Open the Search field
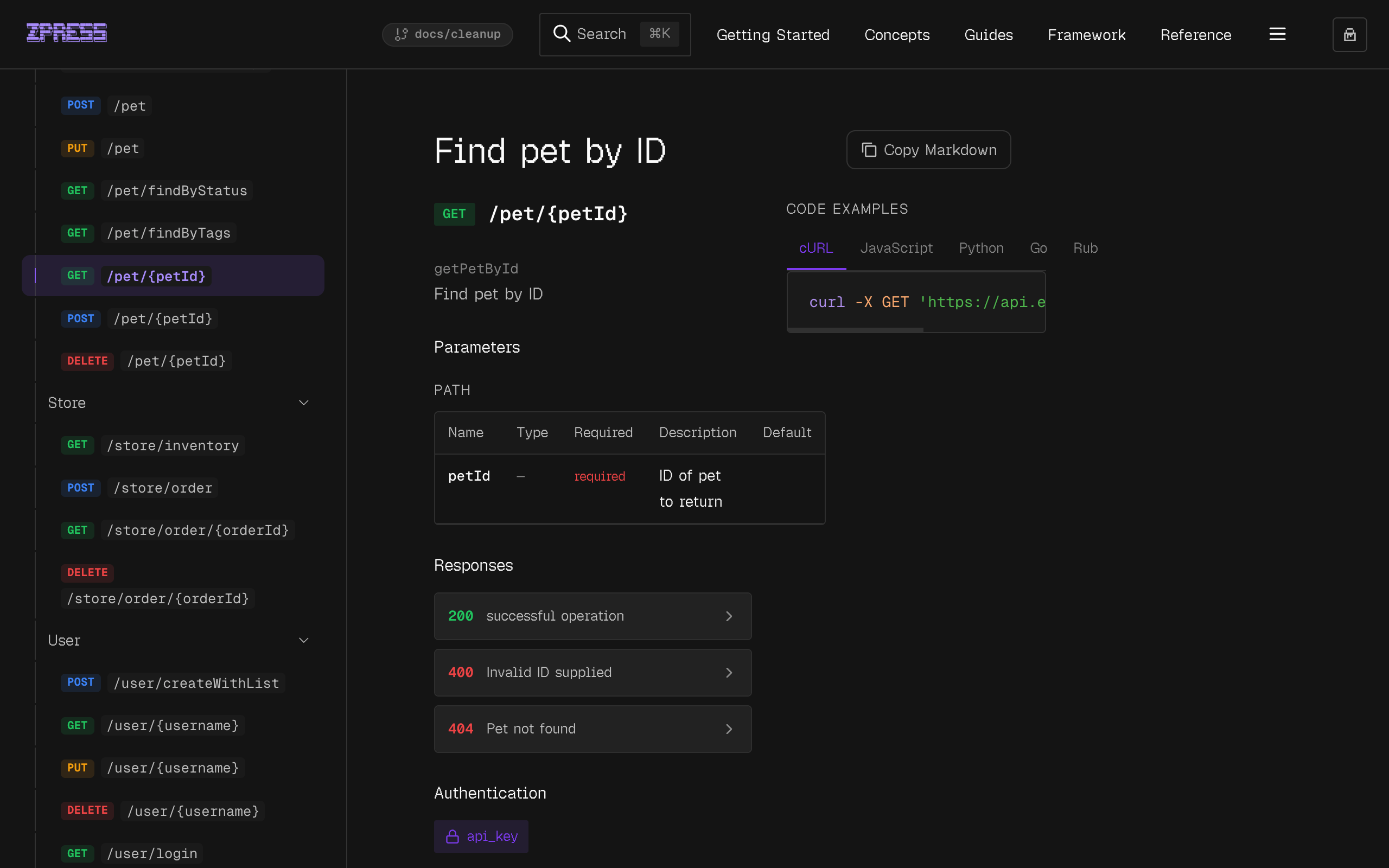The image size is (1389, 868). pyautogui.click(x=615, y=34)
